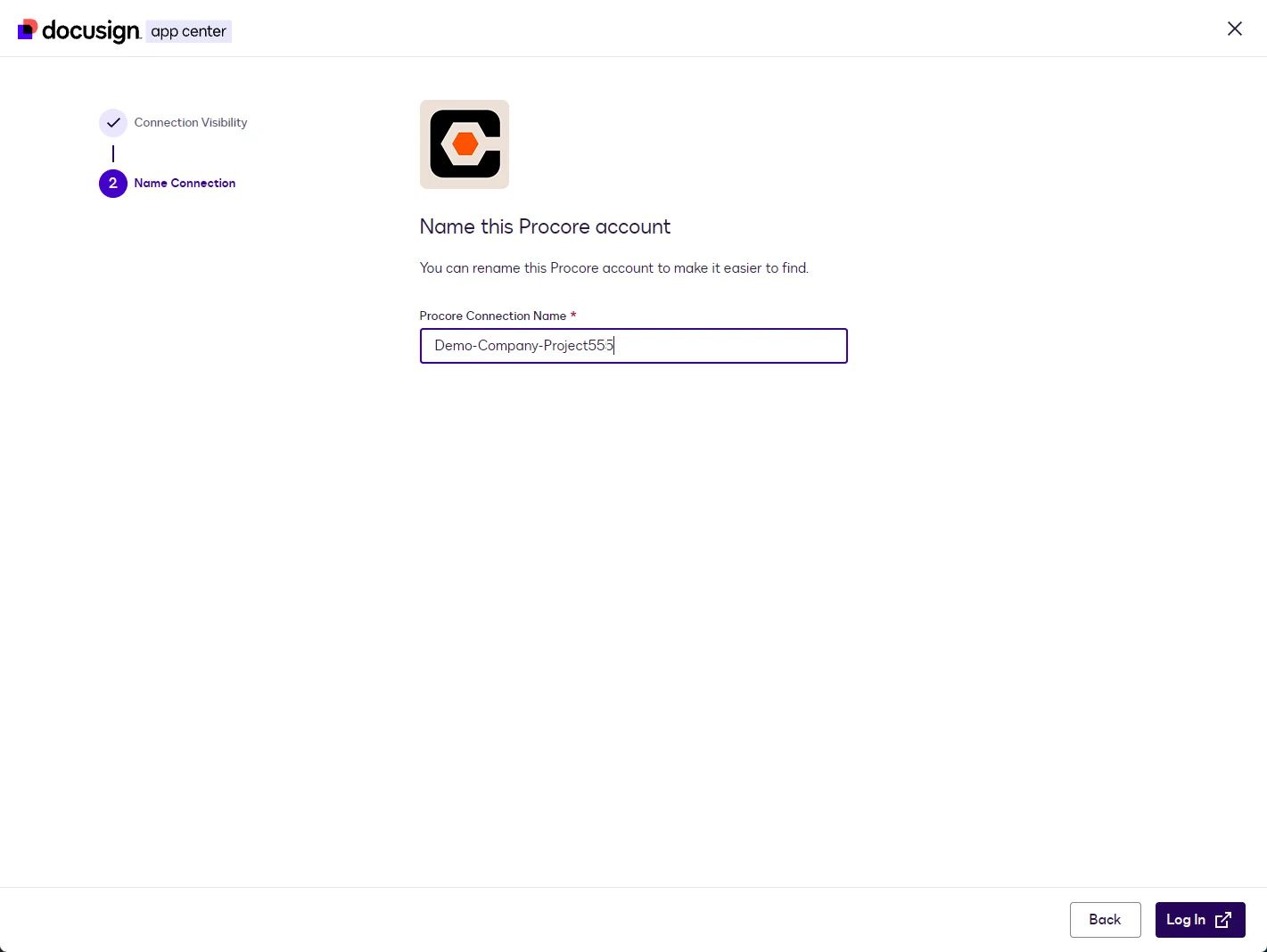Click the Docusign logo
Screen dimensions: 1267x952
click(x=78, y=31)
